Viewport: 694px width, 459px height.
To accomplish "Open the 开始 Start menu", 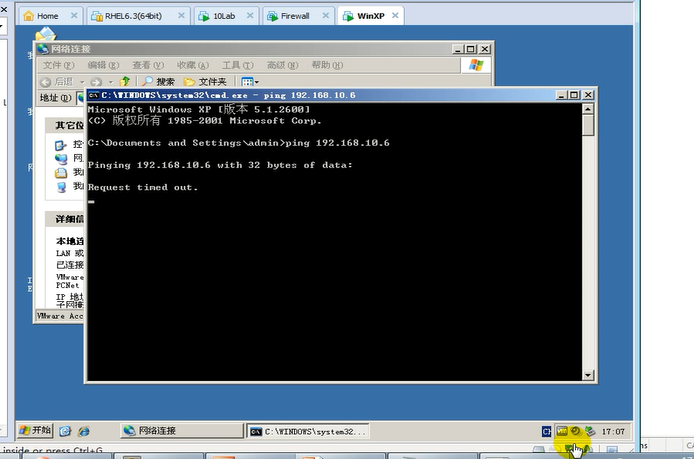I will (35, 431).
